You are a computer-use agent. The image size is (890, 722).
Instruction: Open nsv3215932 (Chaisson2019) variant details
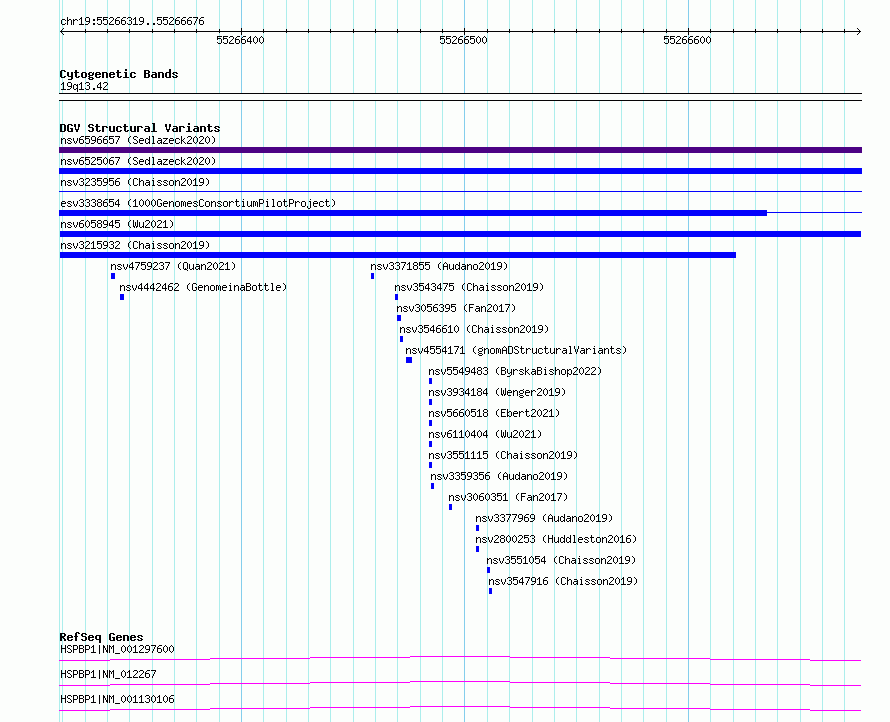[x=135, y=245]
